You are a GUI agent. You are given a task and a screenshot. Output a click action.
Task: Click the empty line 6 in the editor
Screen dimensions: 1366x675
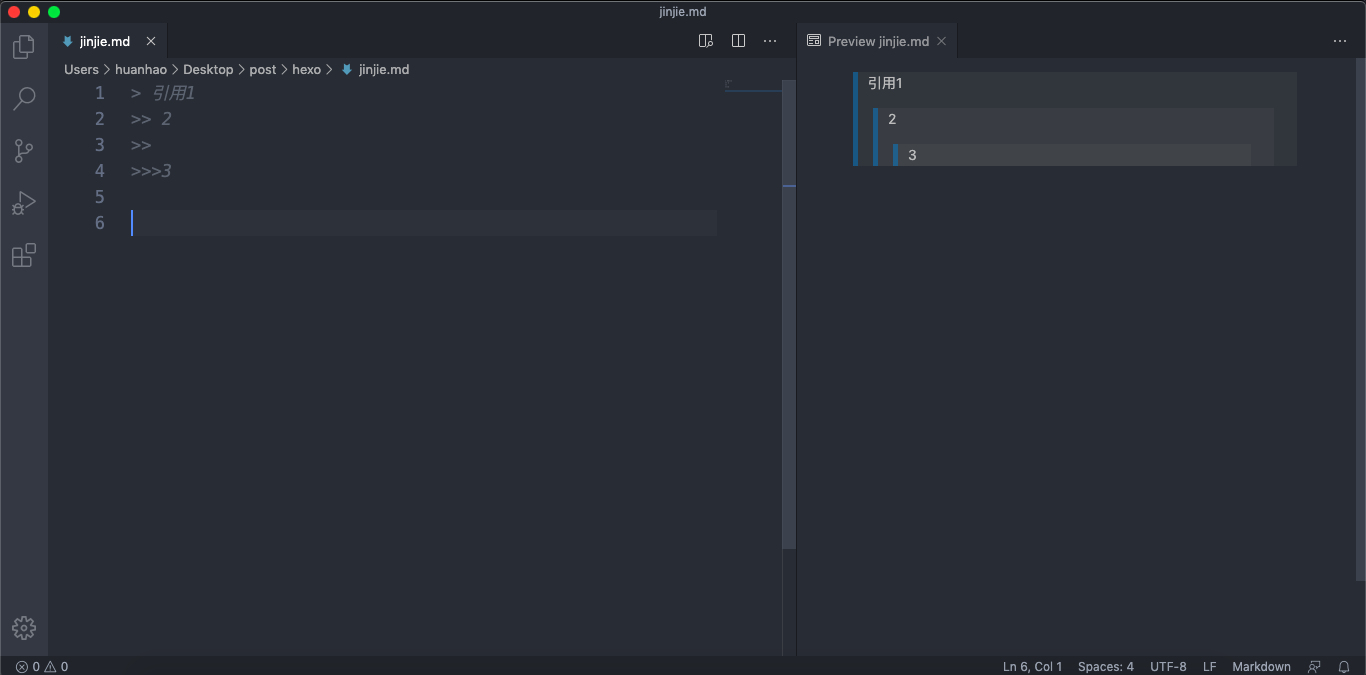click(x=424, y=223)
